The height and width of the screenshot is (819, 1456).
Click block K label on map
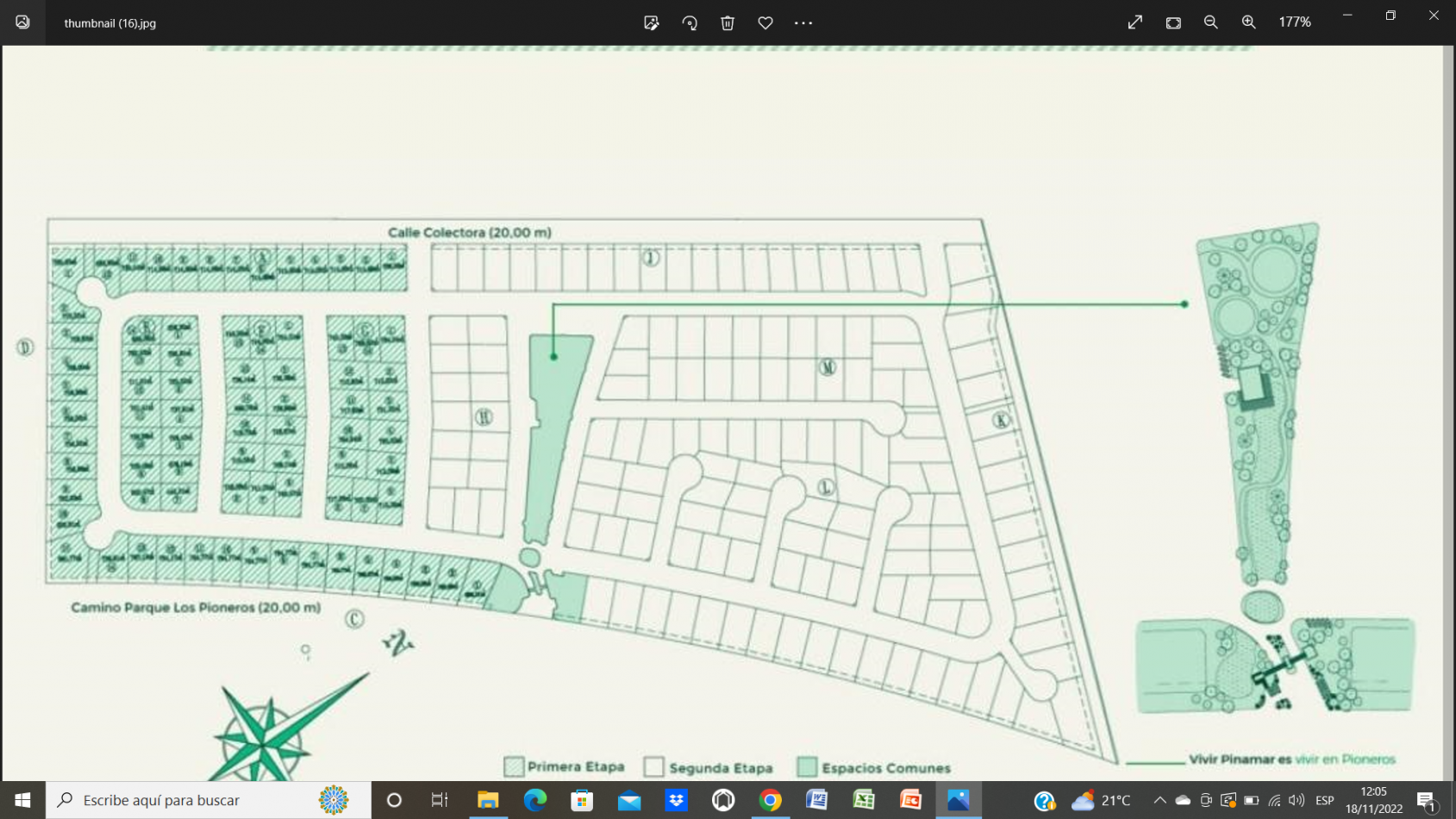point(1001,420)
